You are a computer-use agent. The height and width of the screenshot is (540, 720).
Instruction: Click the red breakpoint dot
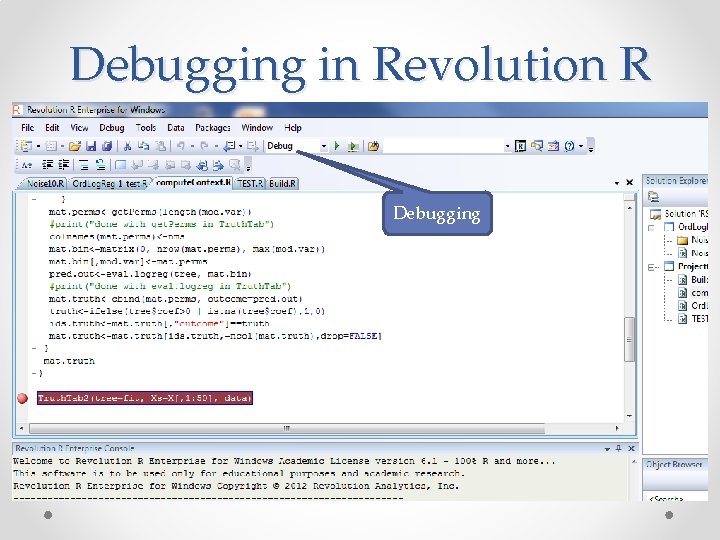pyautogui.click(x=22, y=398)
